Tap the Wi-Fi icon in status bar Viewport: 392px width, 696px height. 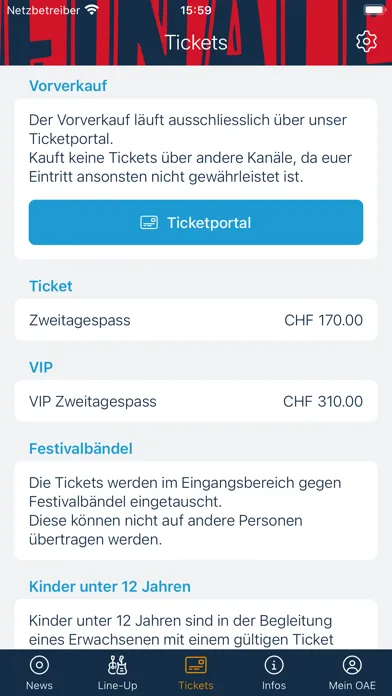[x=92, y=10]
